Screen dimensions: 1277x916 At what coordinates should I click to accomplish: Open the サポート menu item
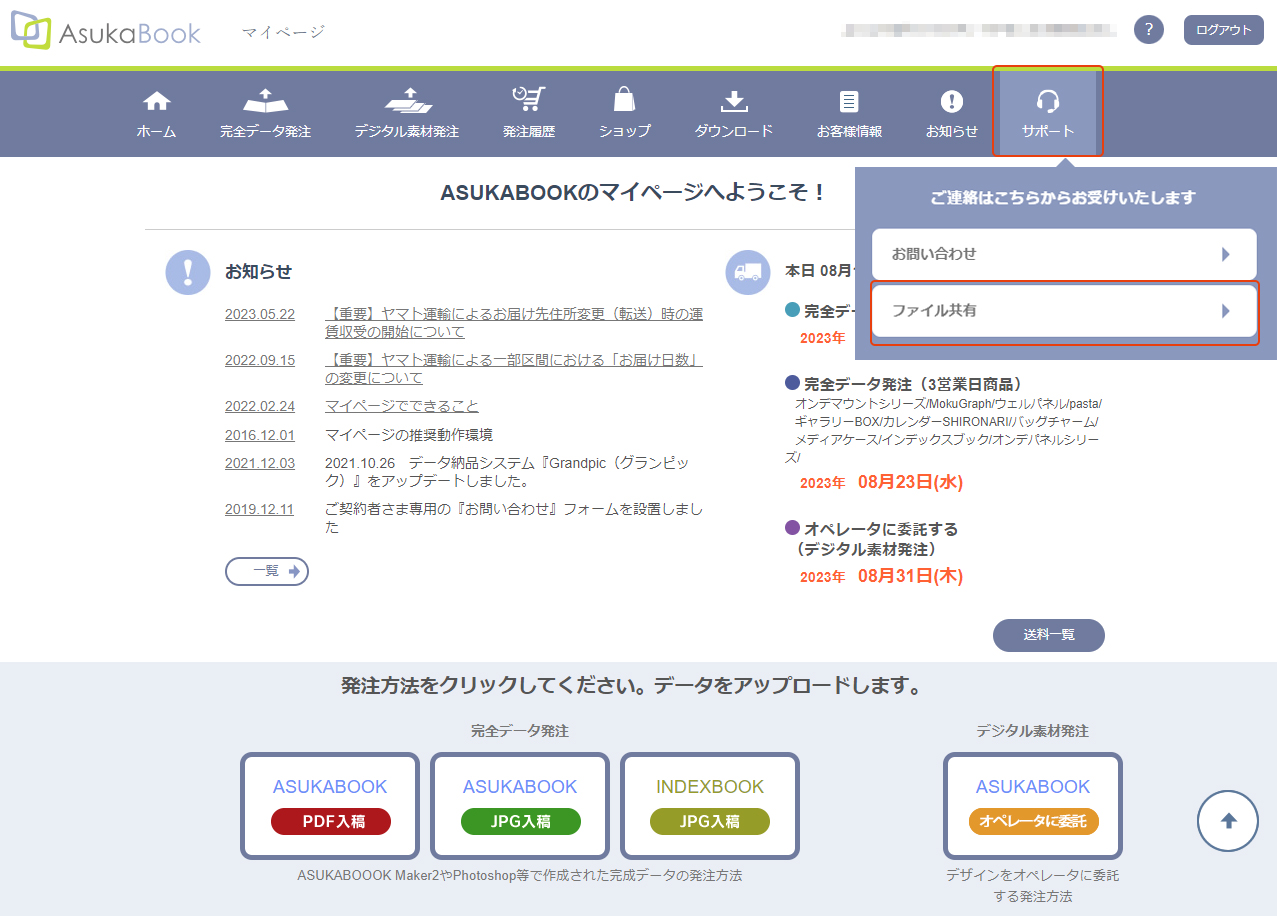pyautogui.click(x=1047, y=110)
